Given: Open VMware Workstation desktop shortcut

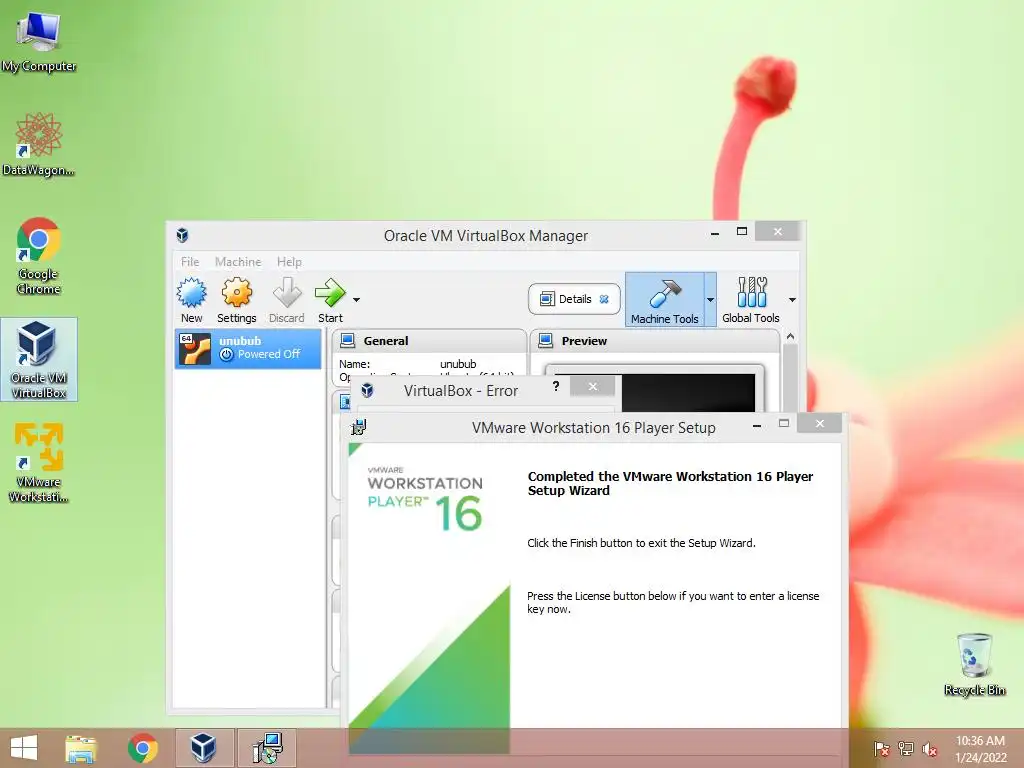Looking at the screenshot, I should [x=39, y=463].
